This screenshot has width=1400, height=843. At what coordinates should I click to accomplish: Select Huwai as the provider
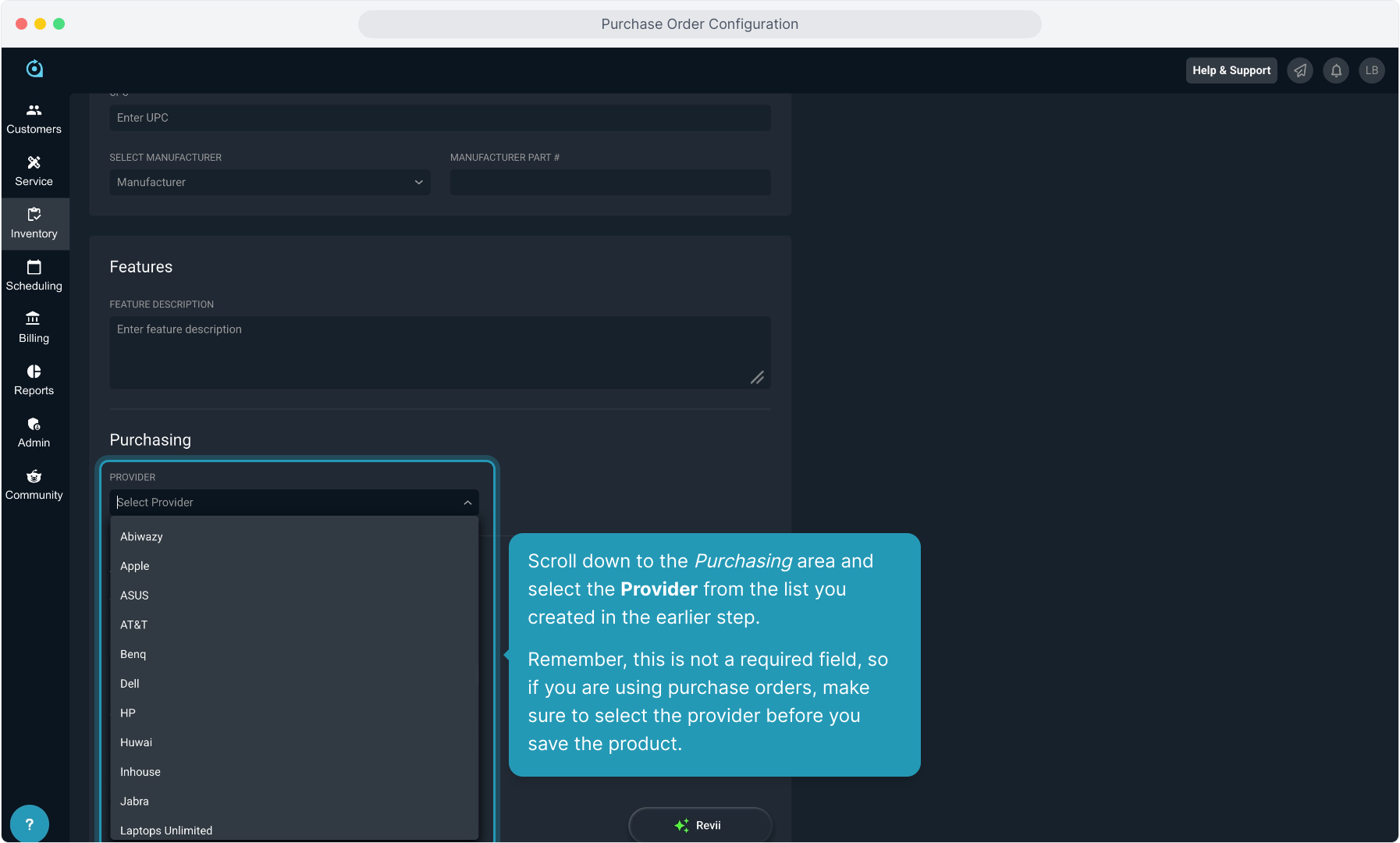click(294, 743)
